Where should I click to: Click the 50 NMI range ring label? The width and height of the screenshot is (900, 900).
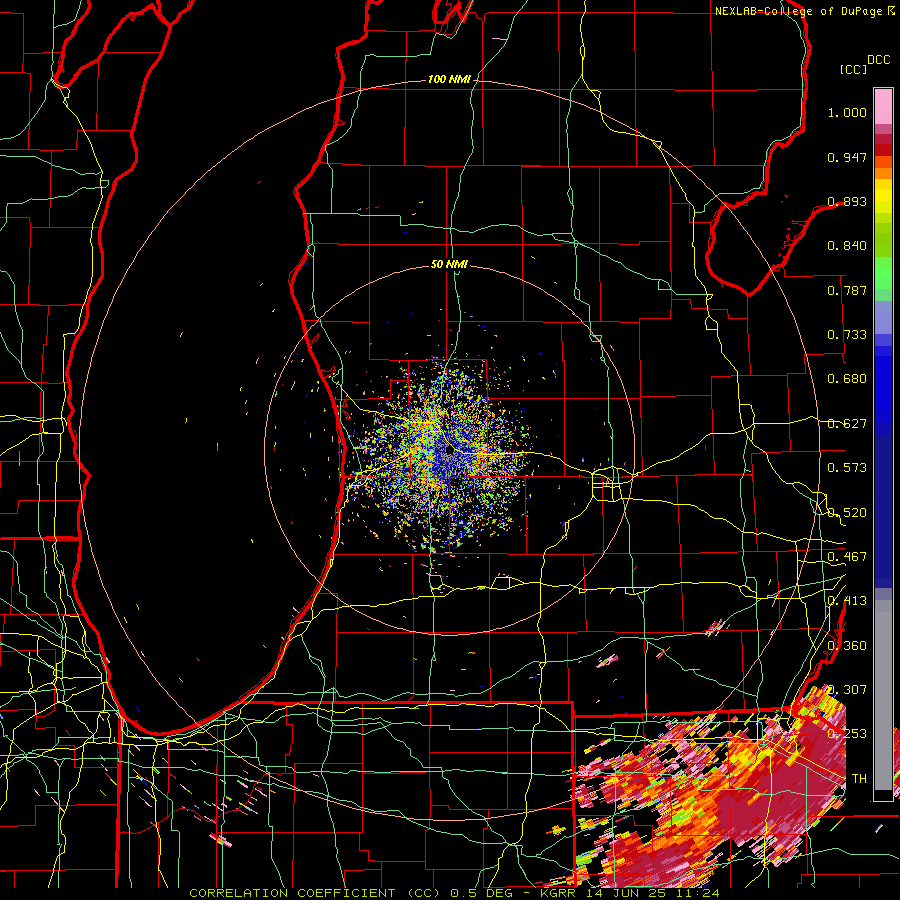pyautogui.click(x=449, y=265)
